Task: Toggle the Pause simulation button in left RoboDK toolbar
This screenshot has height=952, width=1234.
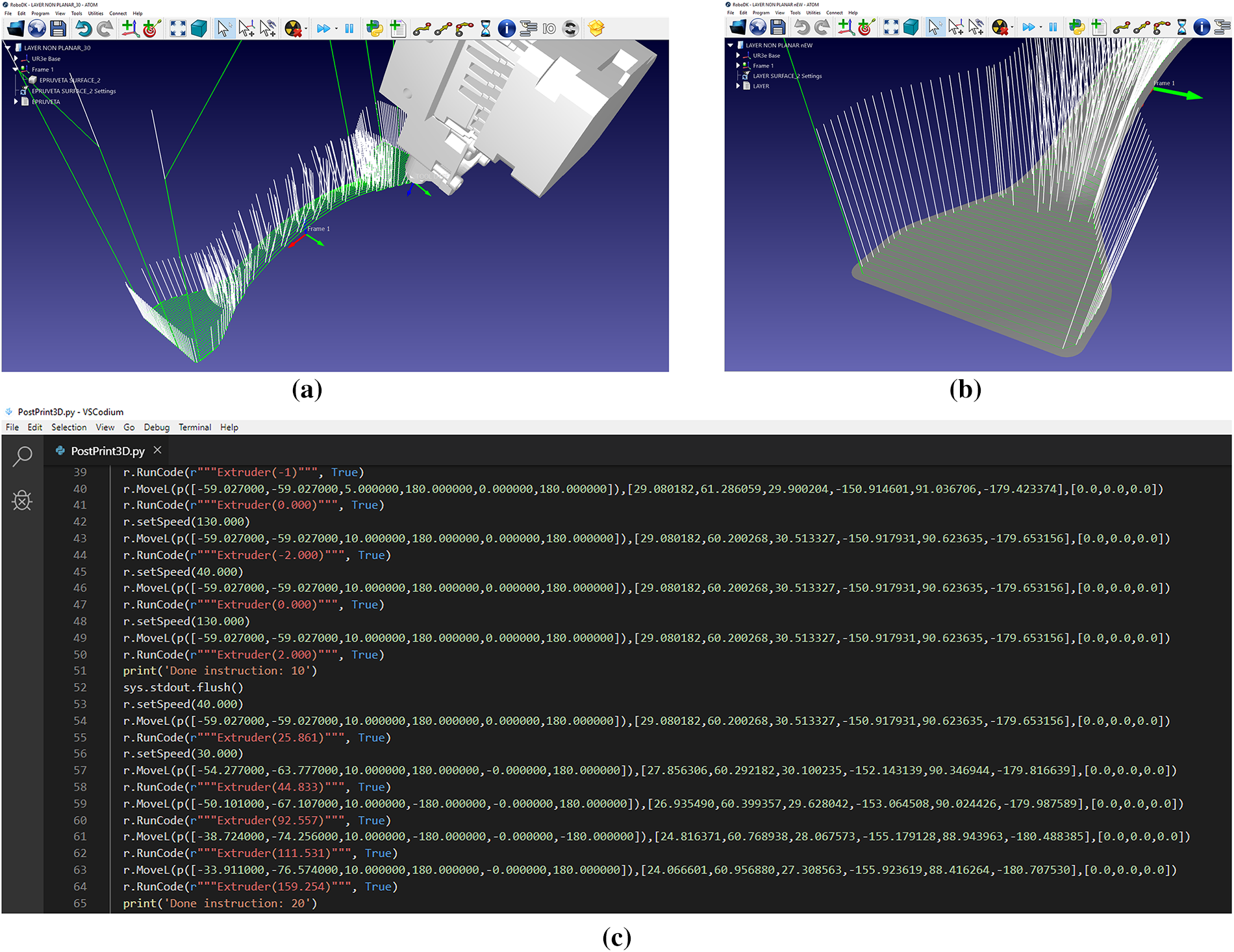Action: click(x=349, y=29)
